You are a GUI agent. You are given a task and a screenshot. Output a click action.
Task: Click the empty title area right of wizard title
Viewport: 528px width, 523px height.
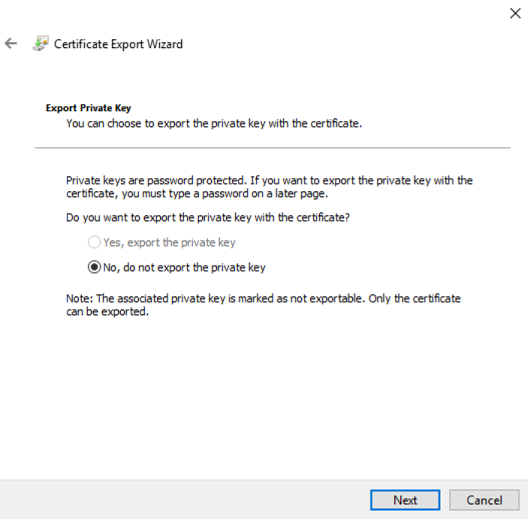coord(347,44)
